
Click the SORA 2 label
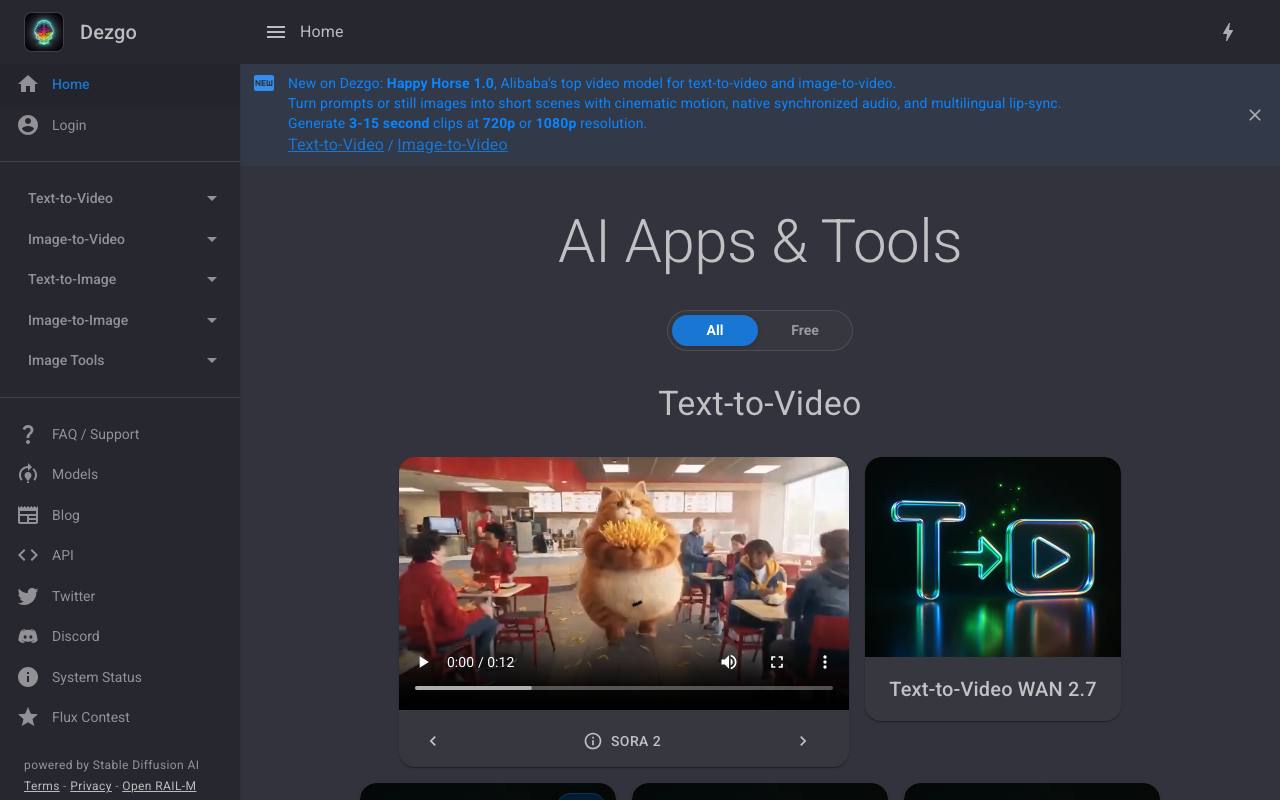[x=636, y=741]
